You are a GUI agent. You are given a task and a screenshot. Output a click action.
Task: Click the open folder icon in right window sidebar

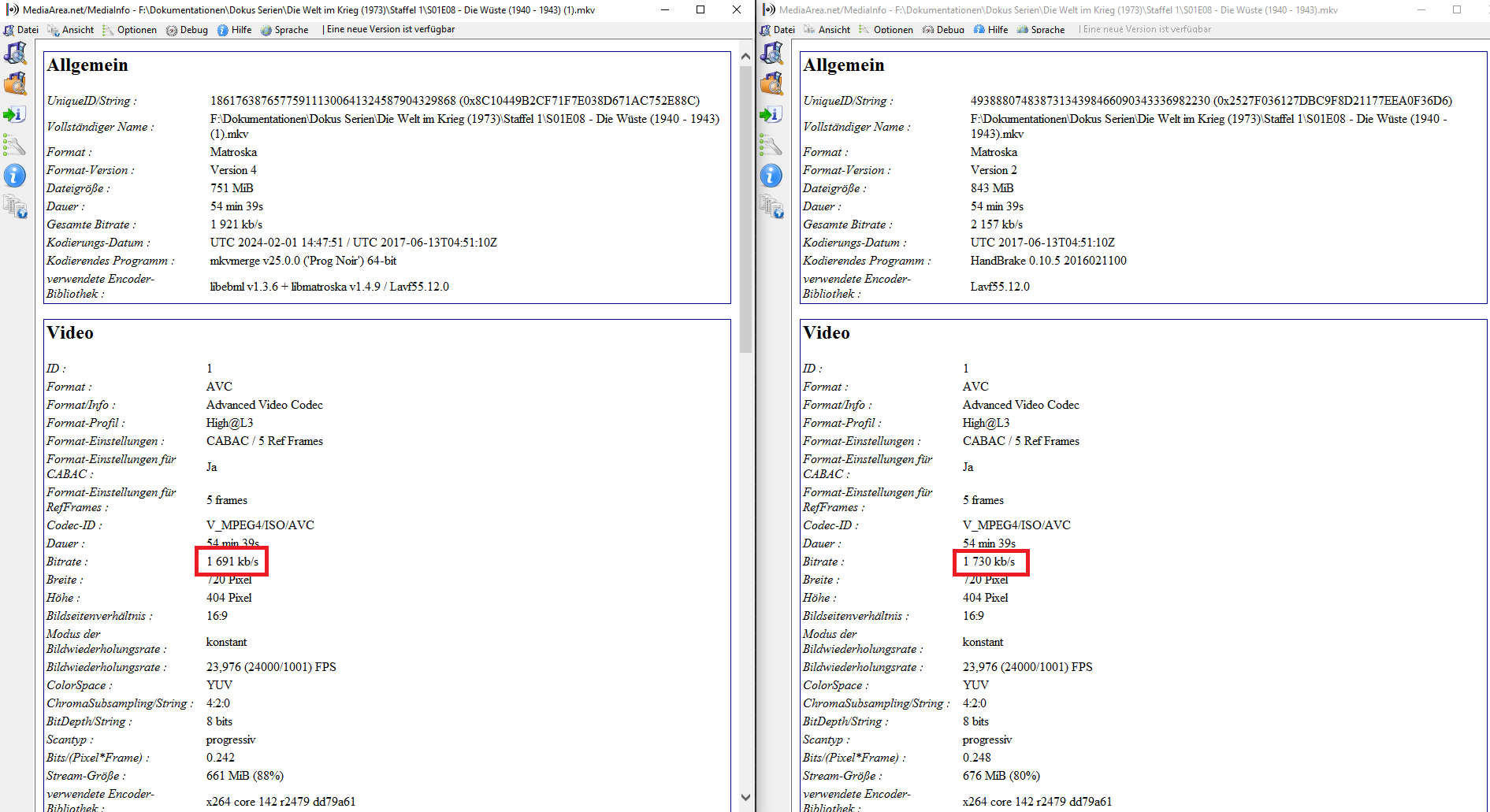(771, 83)
